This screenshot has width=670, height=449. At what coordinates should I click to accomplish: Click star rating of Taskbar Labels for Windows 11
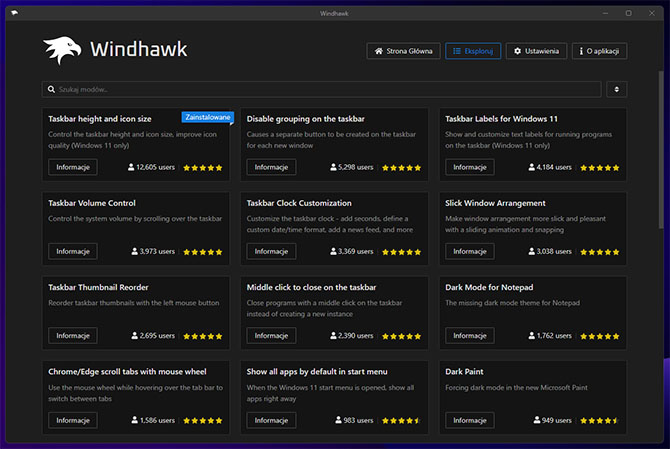pos(600,167)
